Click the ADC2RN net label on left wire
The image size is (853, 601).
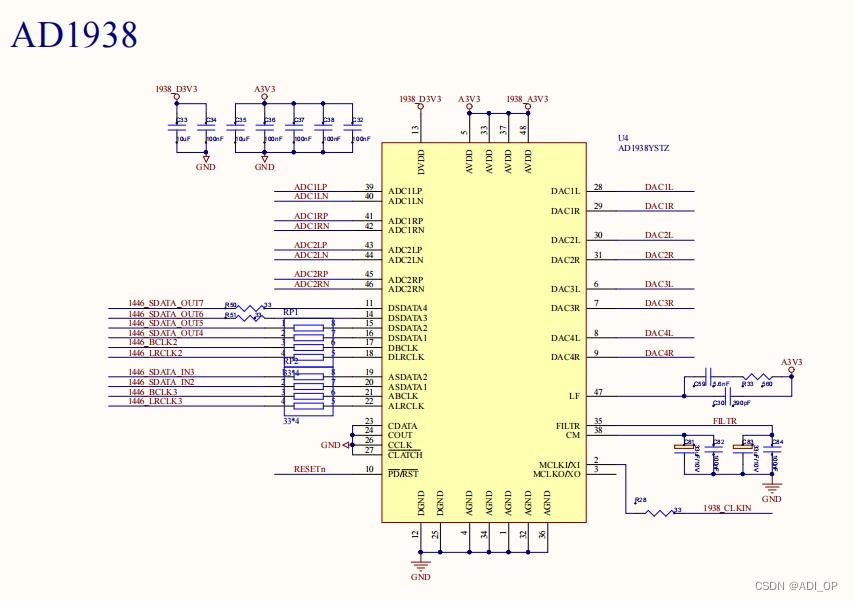pos(312,284)
